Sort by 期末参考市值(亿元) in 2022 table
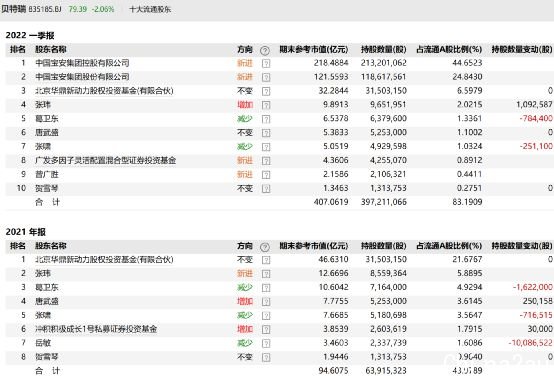Viewport: 554px width, 376px height. (313, 49)
